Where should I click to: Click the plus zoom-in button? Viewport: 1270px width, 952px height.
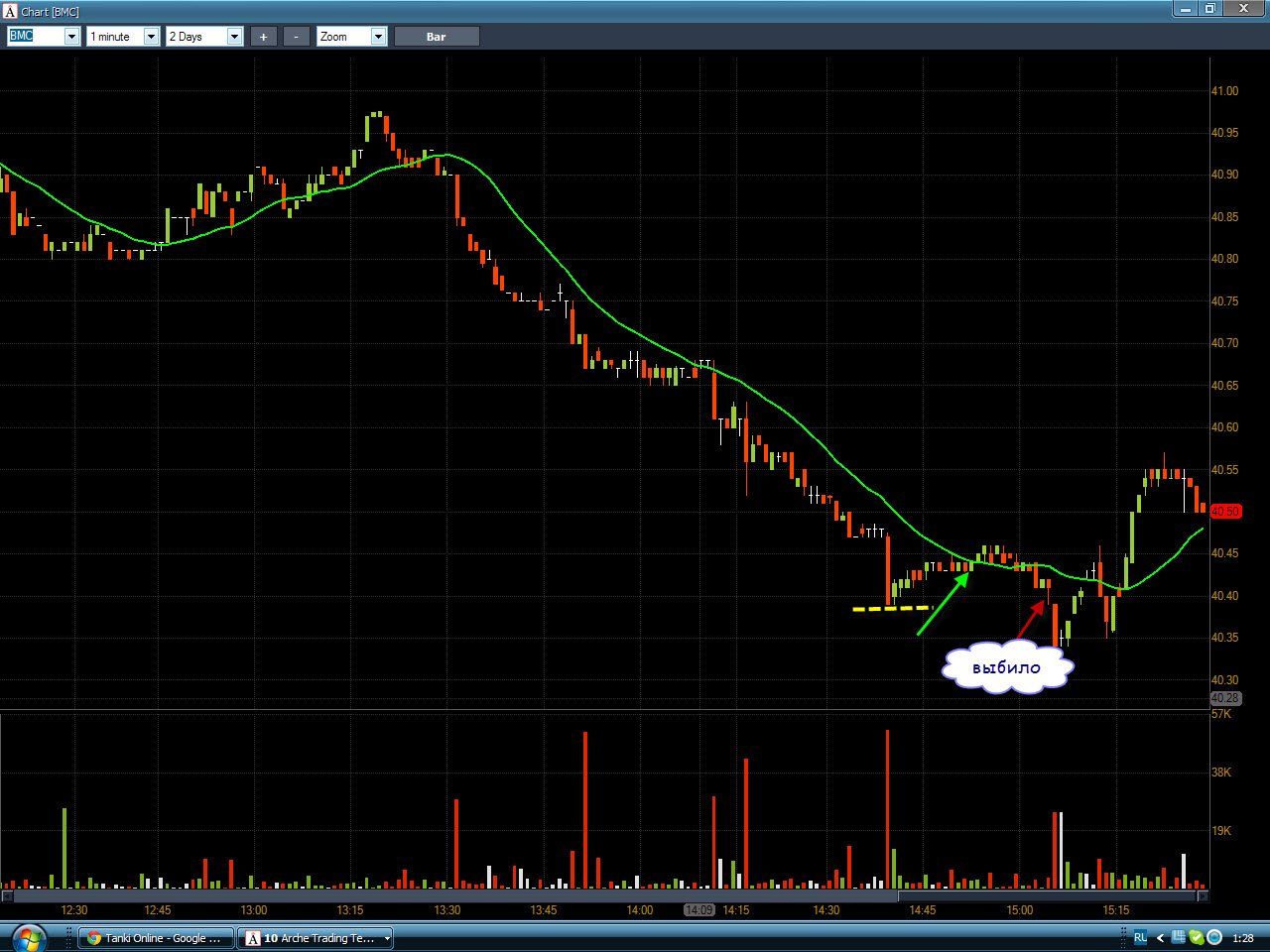pos(263,37)
